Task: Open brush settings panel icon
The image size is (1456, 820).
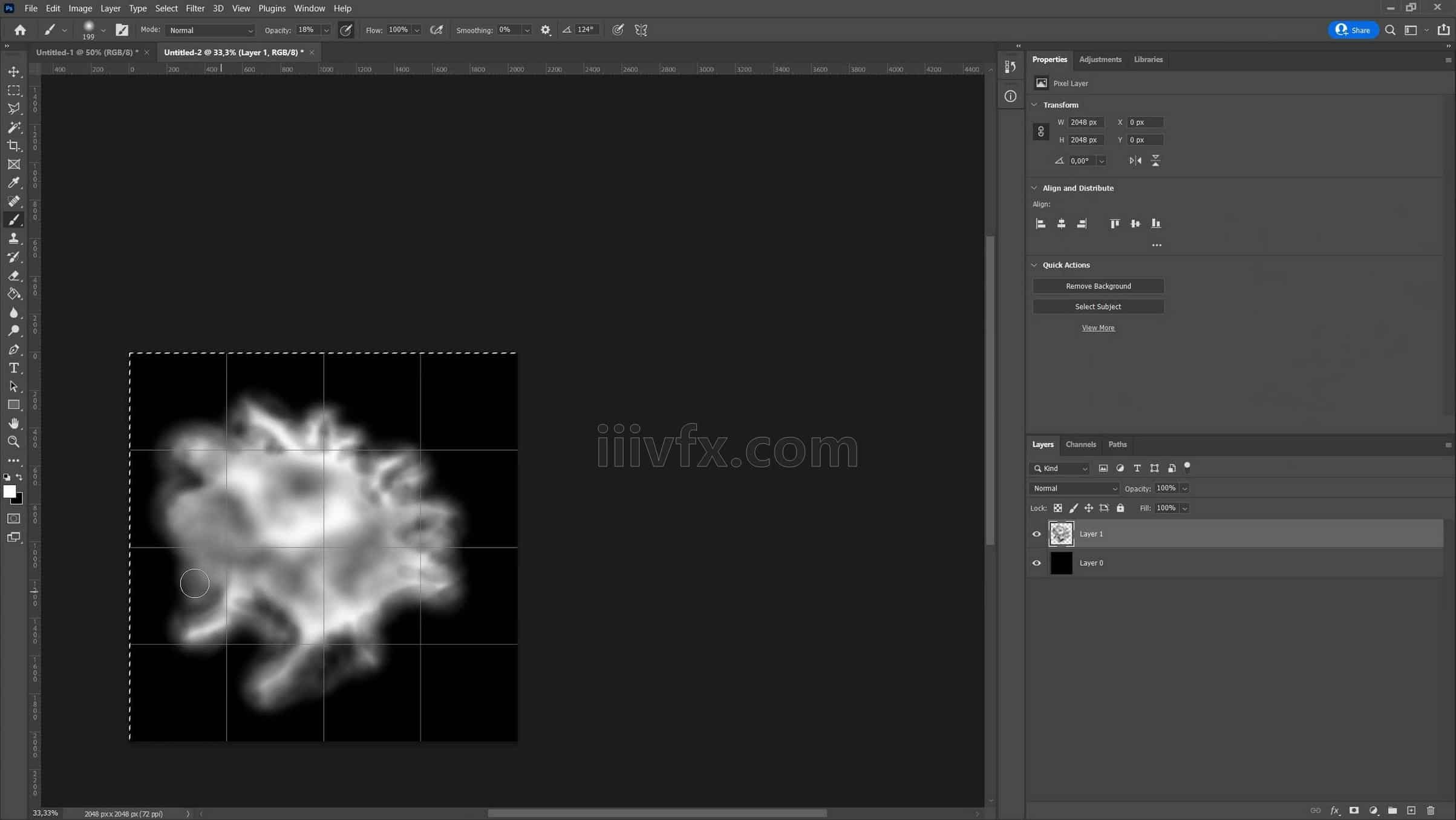Action: click(x=122, y=30)
